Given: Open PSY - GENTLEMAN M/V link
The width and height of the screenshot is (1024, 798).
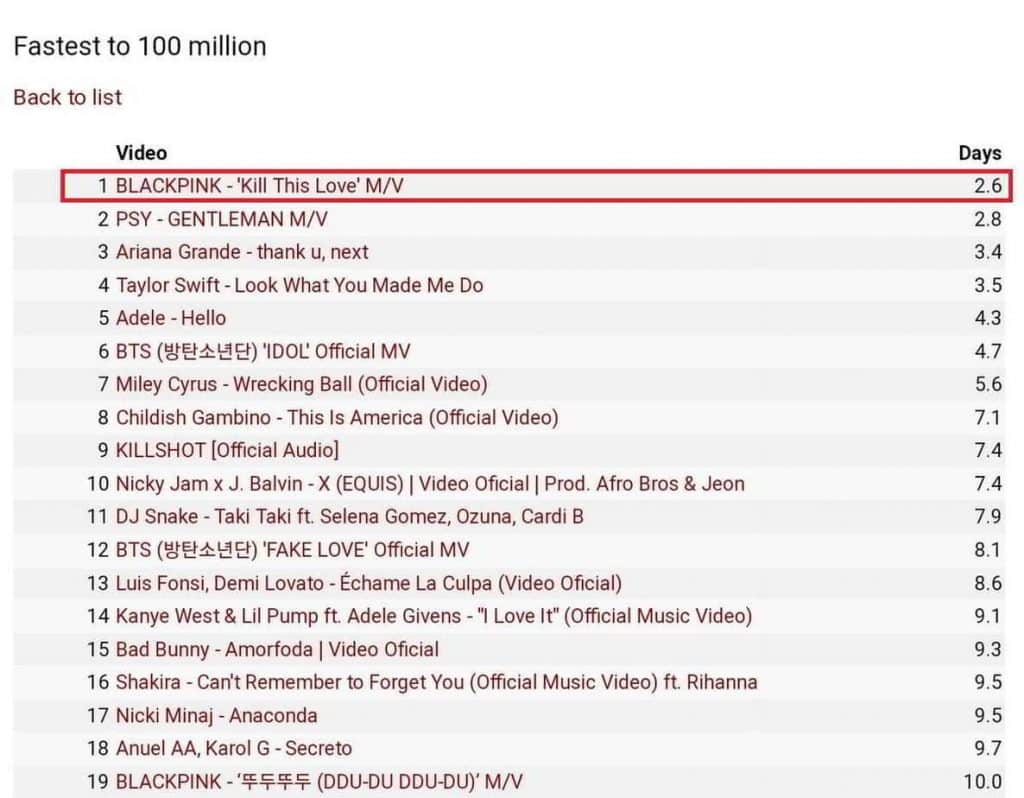Looking at the screenshot, I should (222, 219).
